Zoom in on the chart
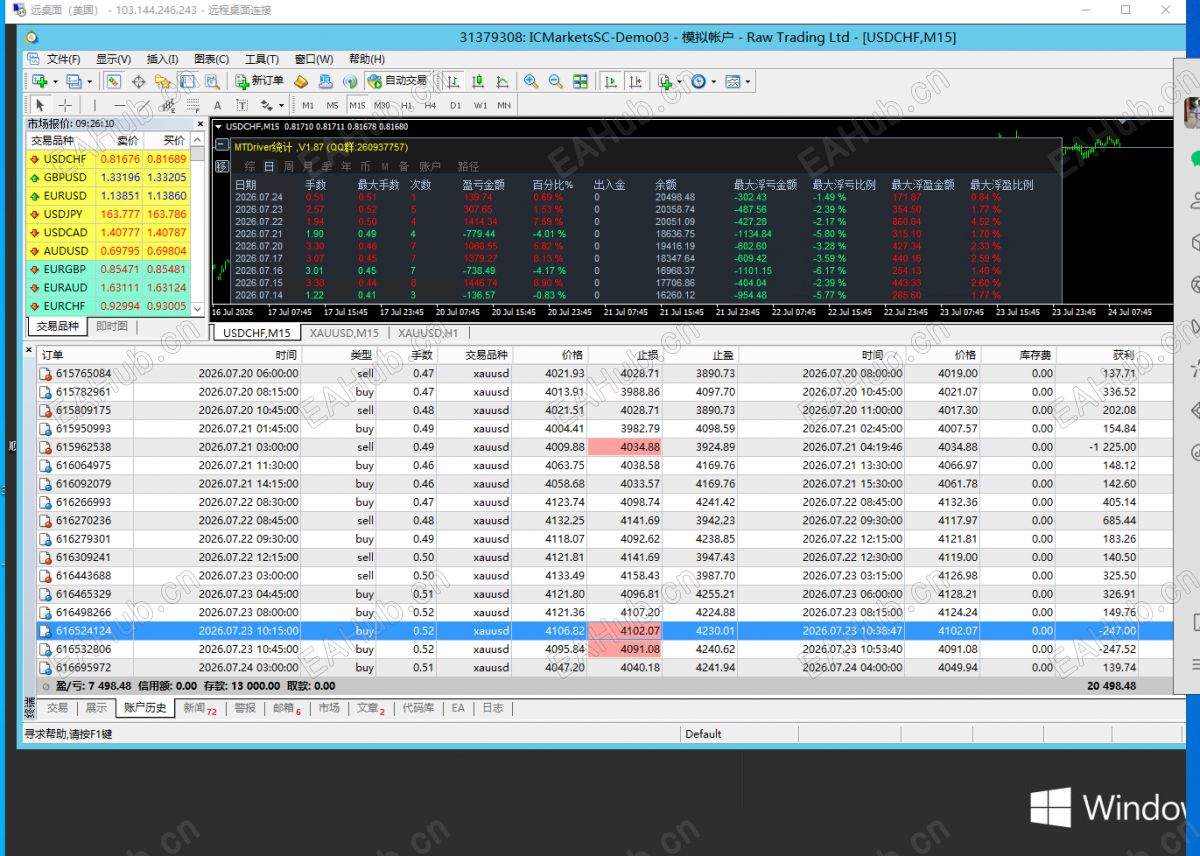1200x856 pixels. pyautogui.click(x=531, y=81)
